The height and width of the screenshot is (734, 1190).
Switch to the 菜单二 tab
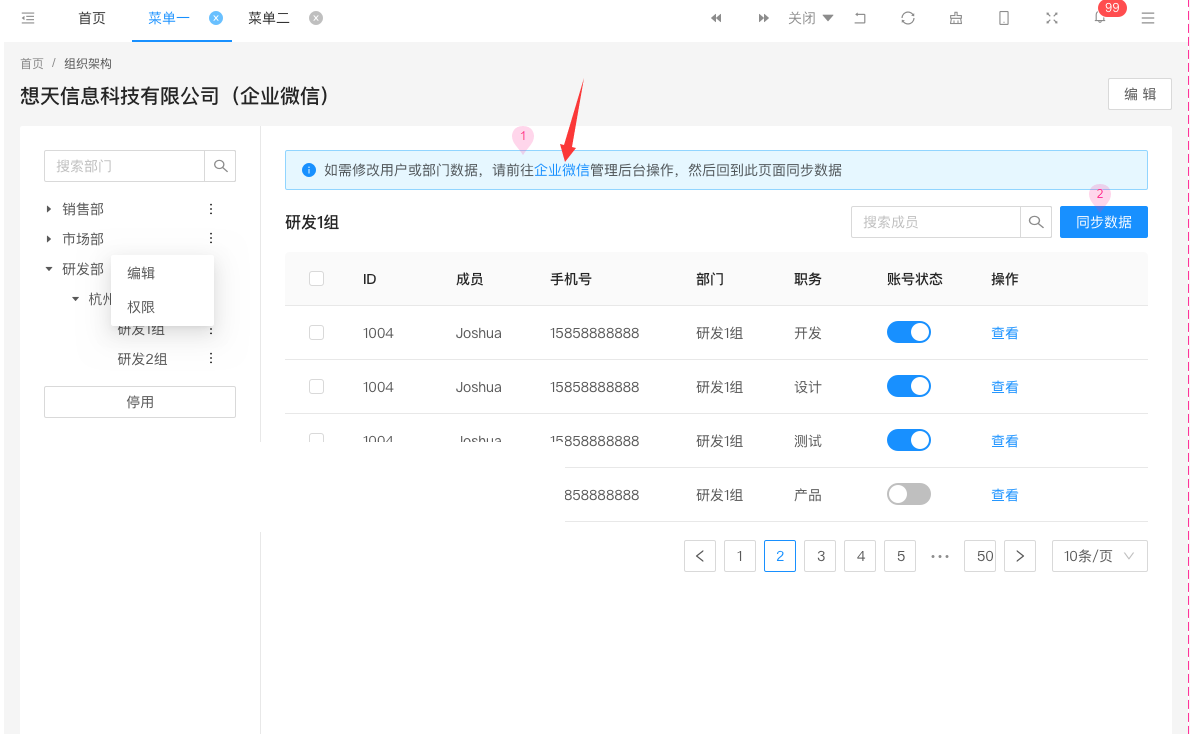click(269, 18)
